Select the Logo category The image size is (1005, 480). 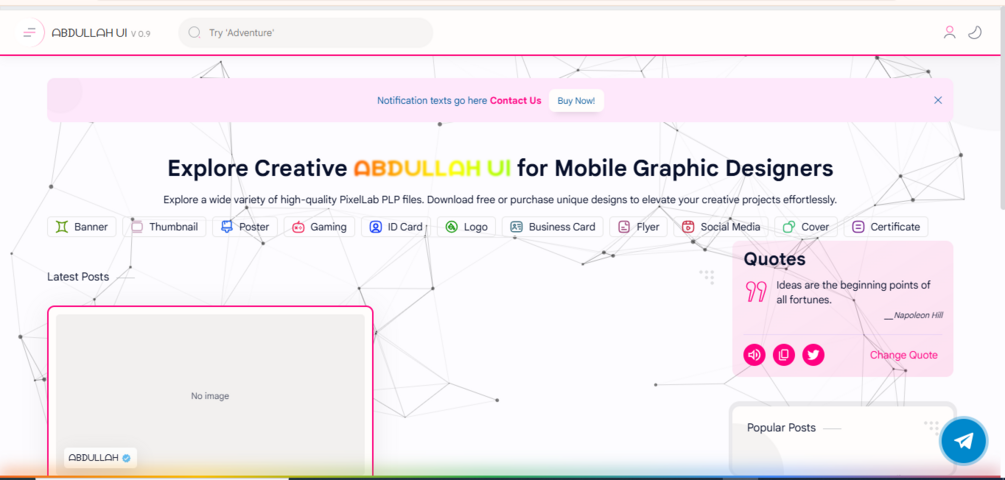467,227
